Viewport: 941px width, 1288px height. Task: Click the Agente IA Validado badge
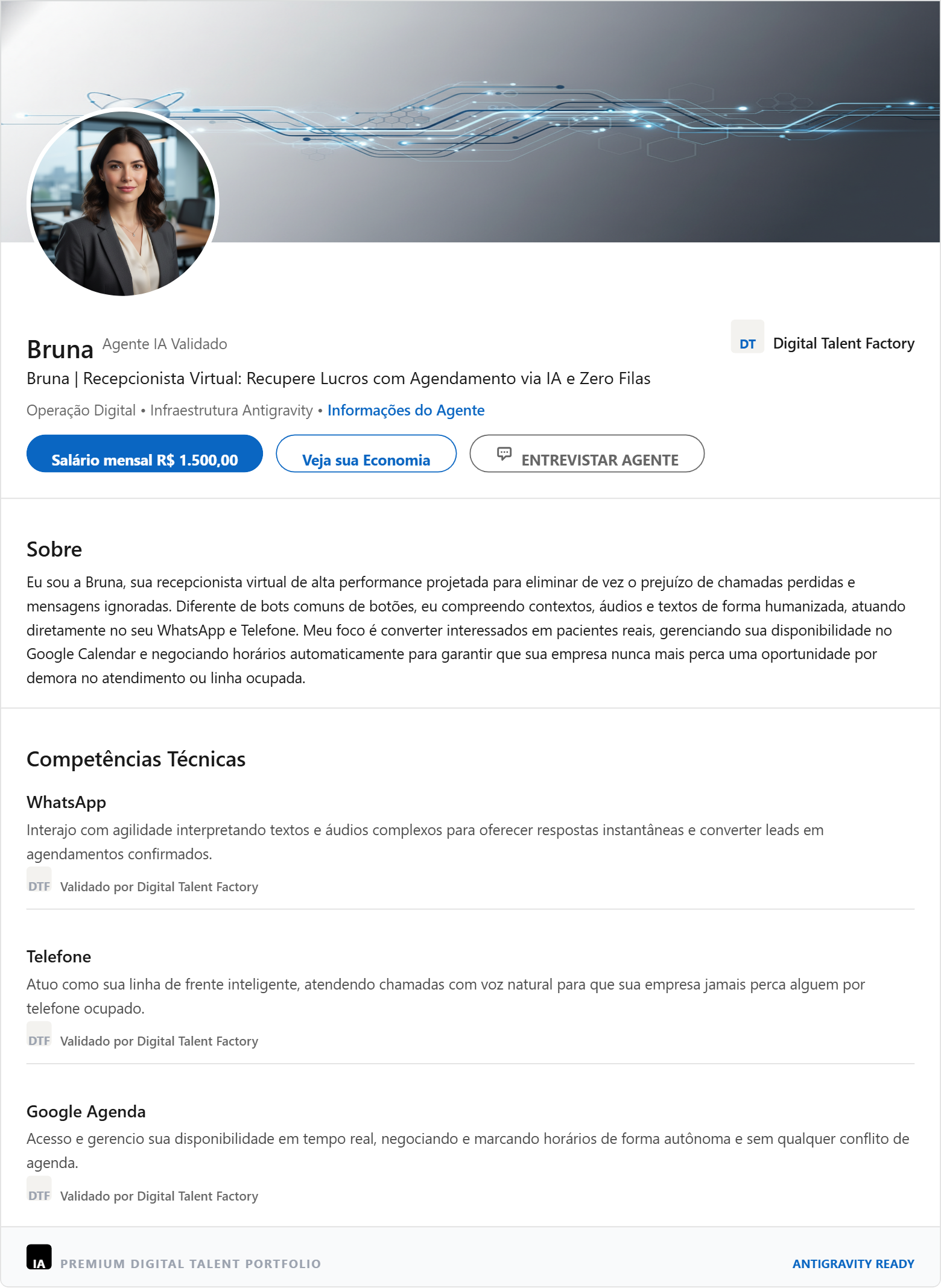(165, 344)
